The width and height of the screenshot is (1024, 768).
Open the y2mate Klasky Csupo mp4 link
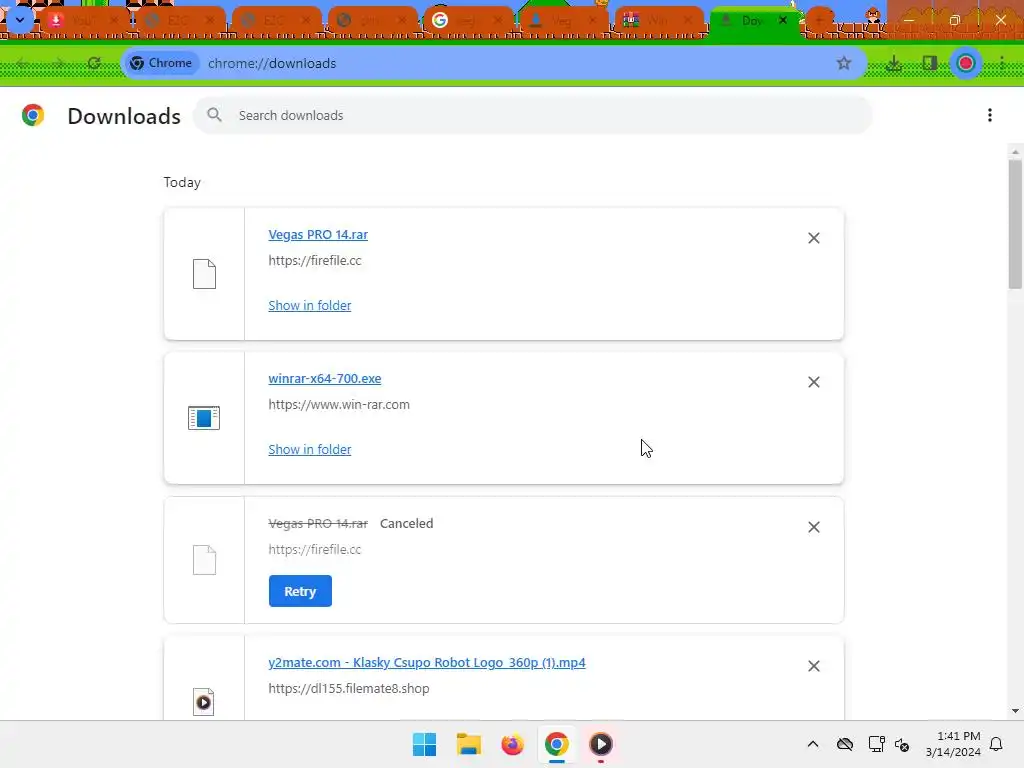click(427, 662)
